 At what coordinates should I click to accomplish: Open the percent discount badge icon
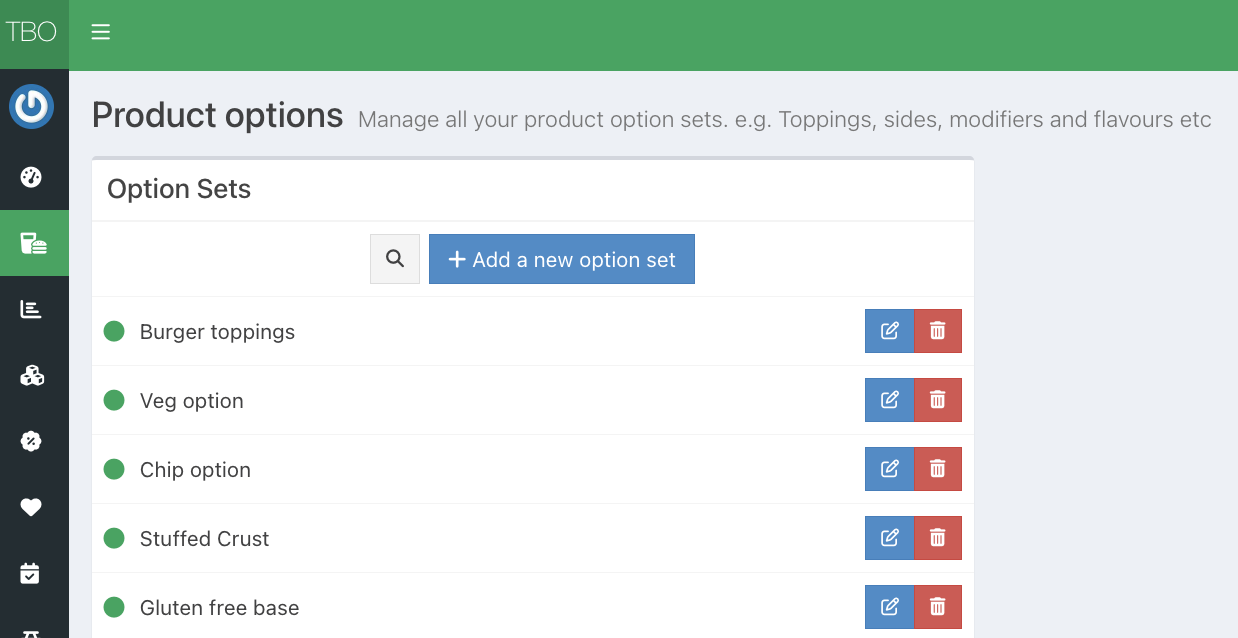pyautogui.click(x=31, y=441)
